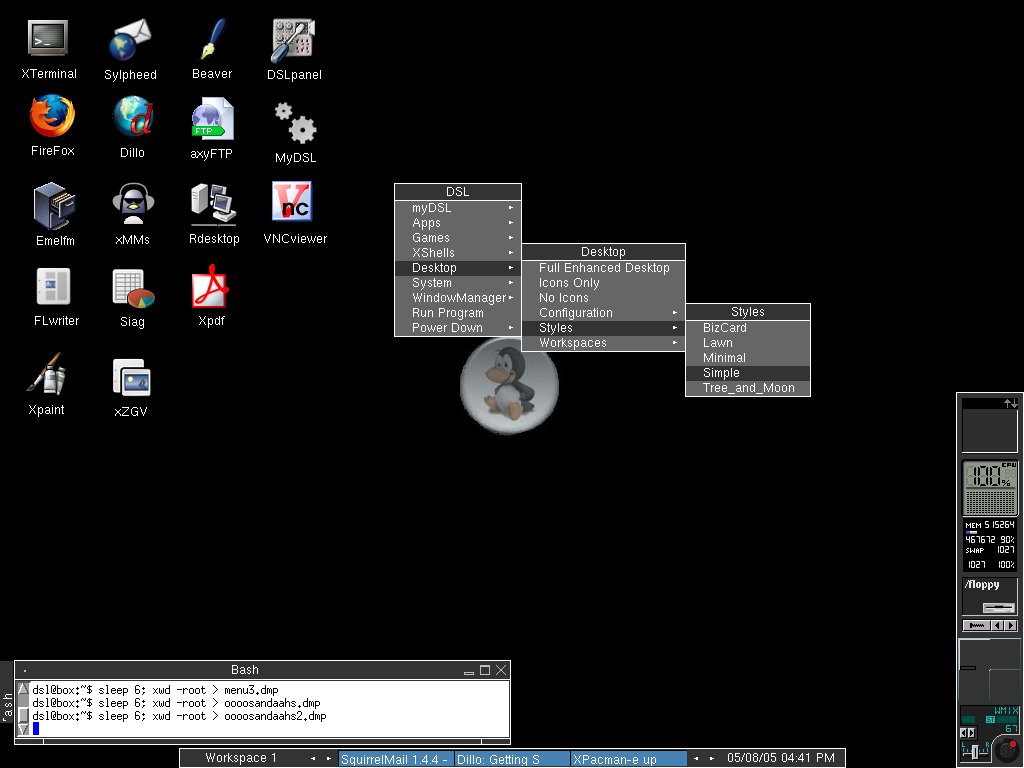Apply the BizCard style
Viewport: 1024px width, 768px height.
pyautogui.click(x=748, y=328)
